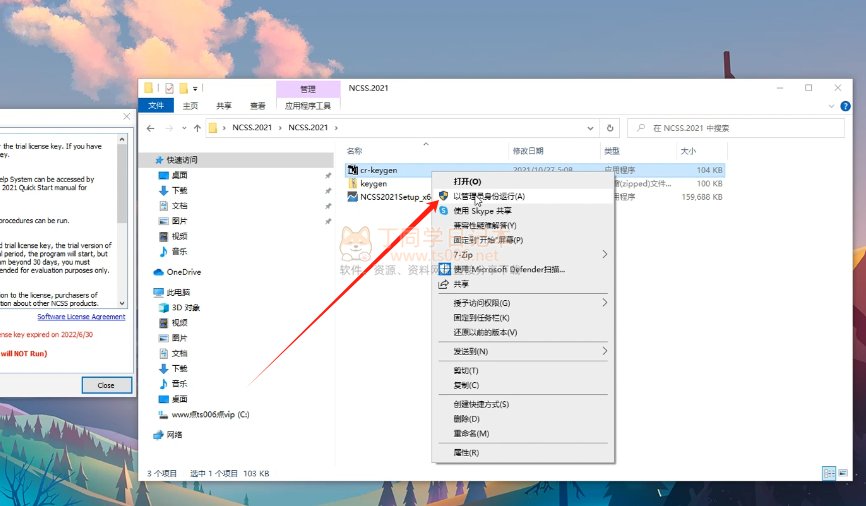Image resolution: width=866 pixels, height=506 pixels.
Task: Go up one folder level
Action: click(x=197, y=128)
